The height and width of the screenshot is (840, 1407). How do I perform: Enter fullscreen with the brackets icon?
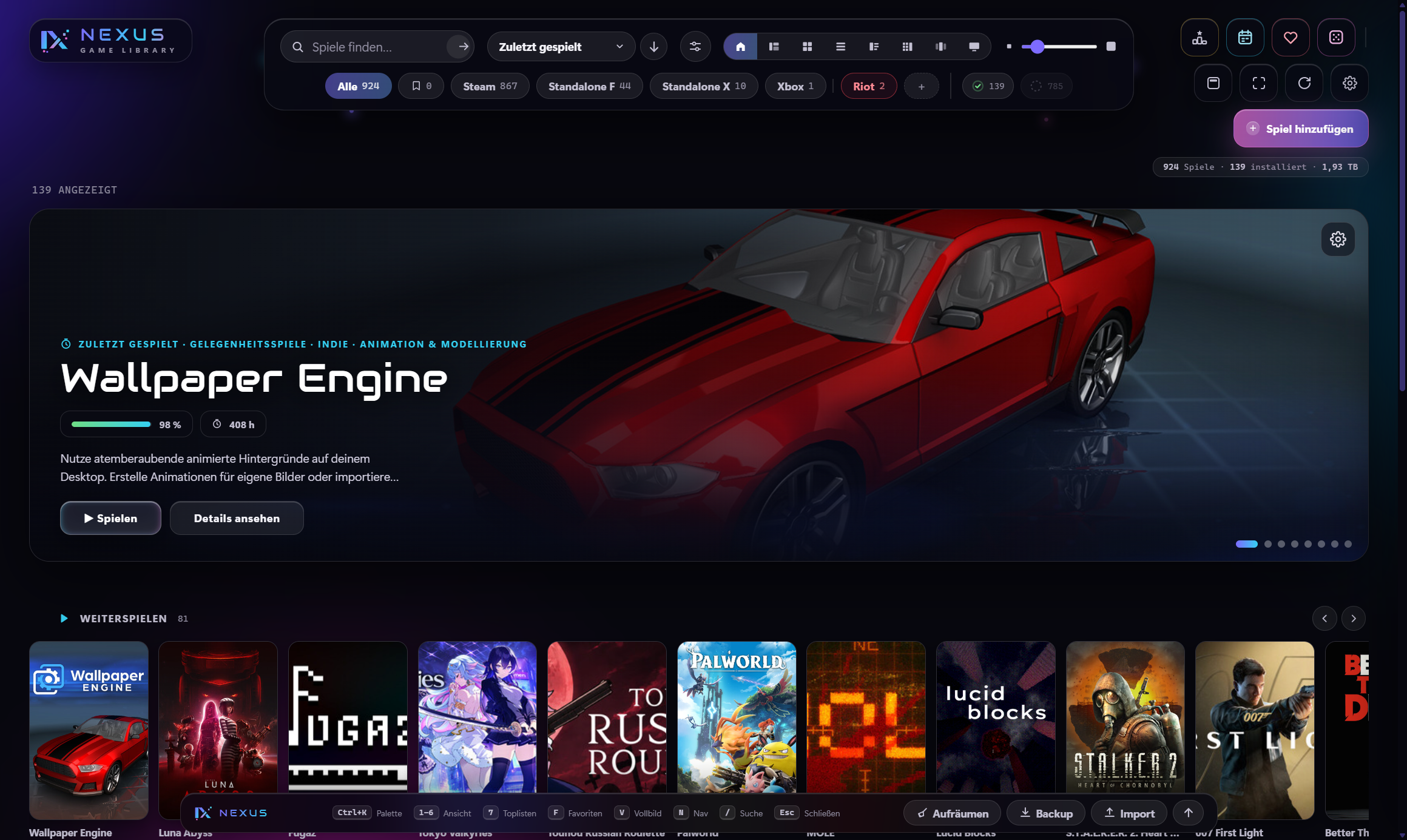coord(1258,83)
